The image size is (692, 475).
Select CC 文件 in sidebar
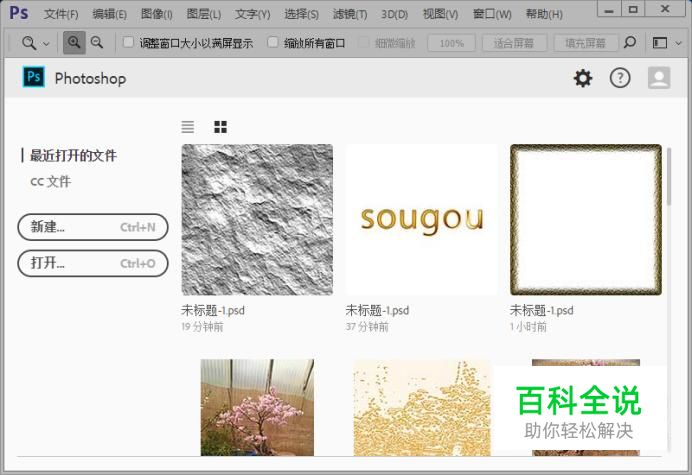pos(50,181)
